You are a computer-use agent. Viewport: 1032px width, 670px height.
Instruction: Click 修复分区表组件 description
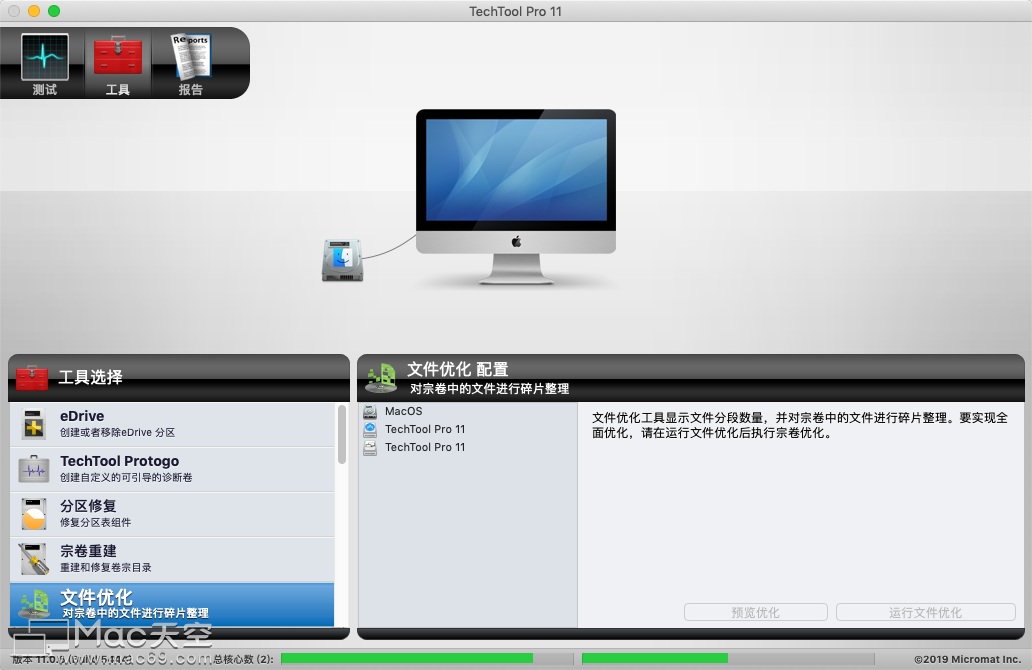pos(95,522)
